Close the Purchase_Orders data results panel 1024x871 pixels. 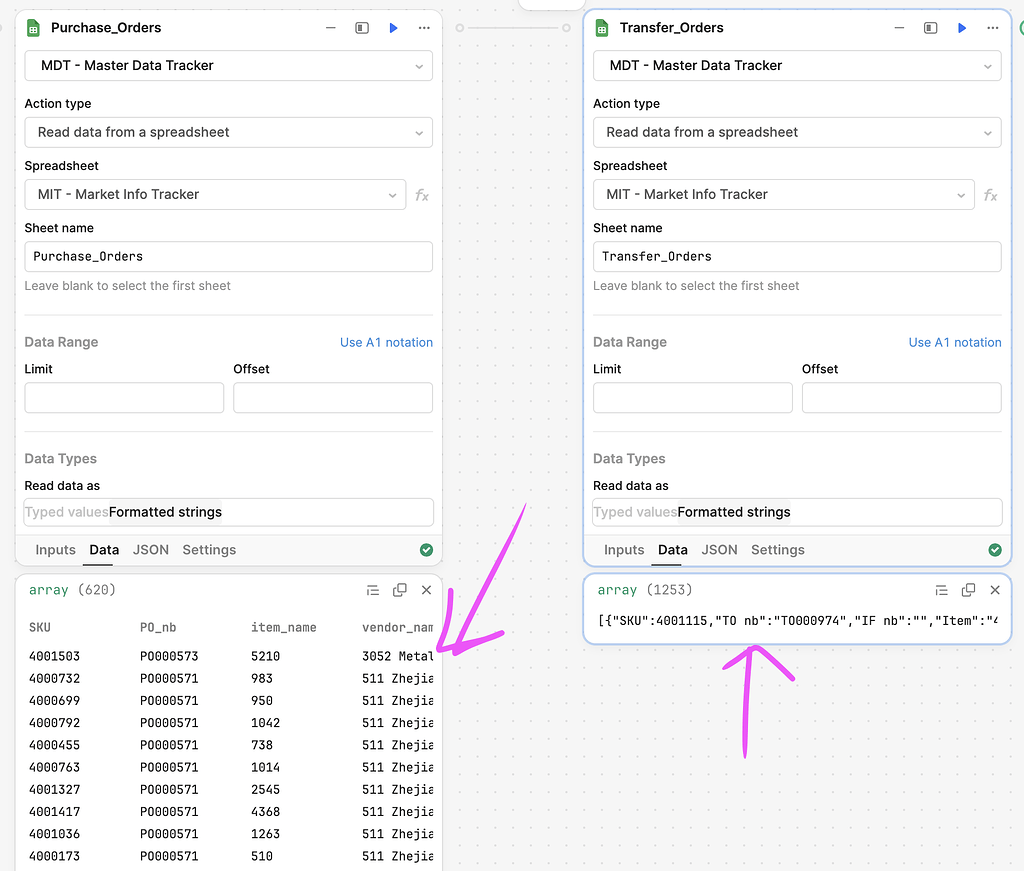click(x=426, y=590)
